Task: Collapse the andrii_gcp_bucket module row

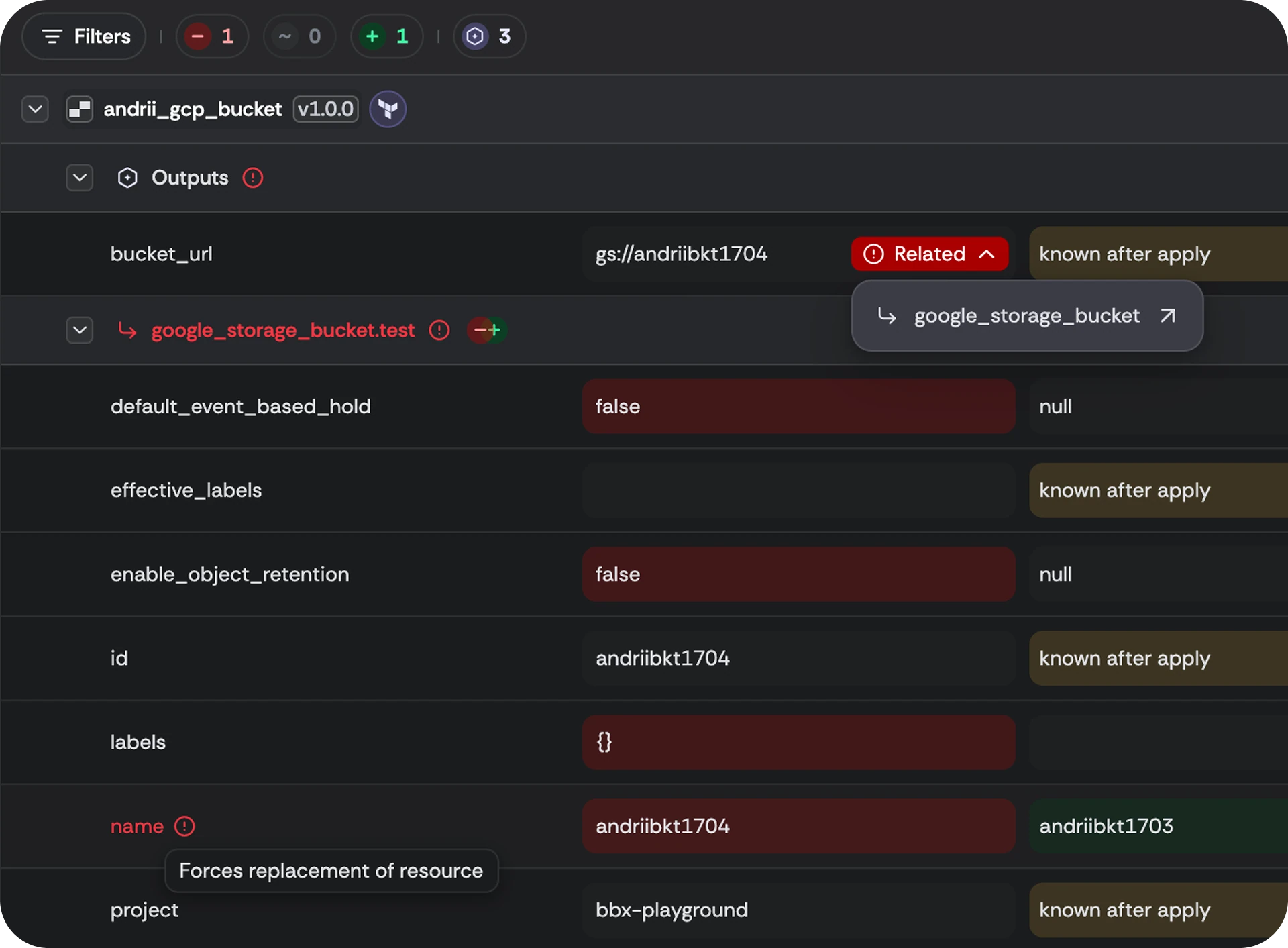Action: coord(35,109)
